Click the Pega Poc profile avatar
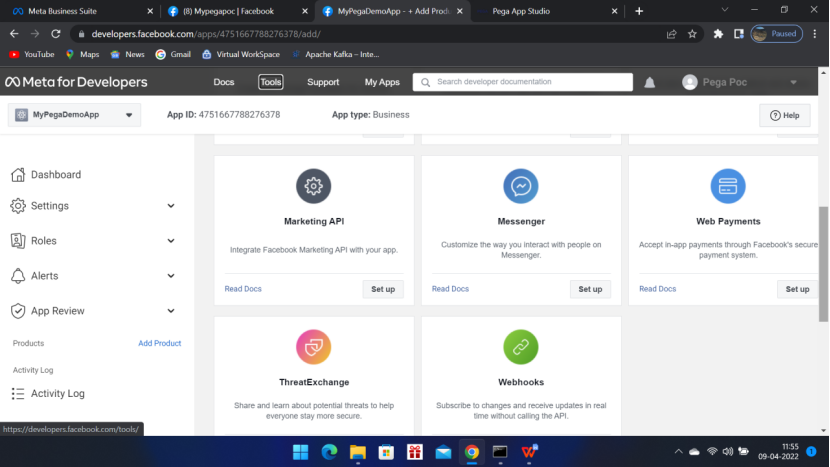The image size is (830, 467). 690,82
